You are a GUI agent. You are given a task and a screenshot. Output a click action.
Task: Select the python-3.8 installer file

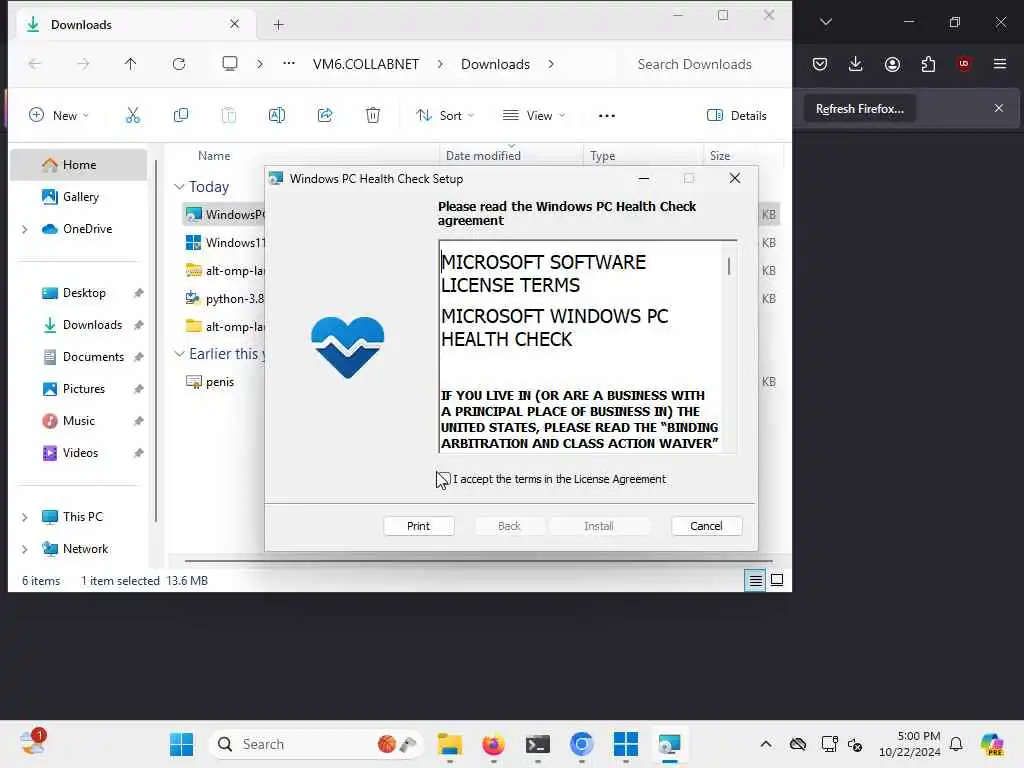coord(225,298)
